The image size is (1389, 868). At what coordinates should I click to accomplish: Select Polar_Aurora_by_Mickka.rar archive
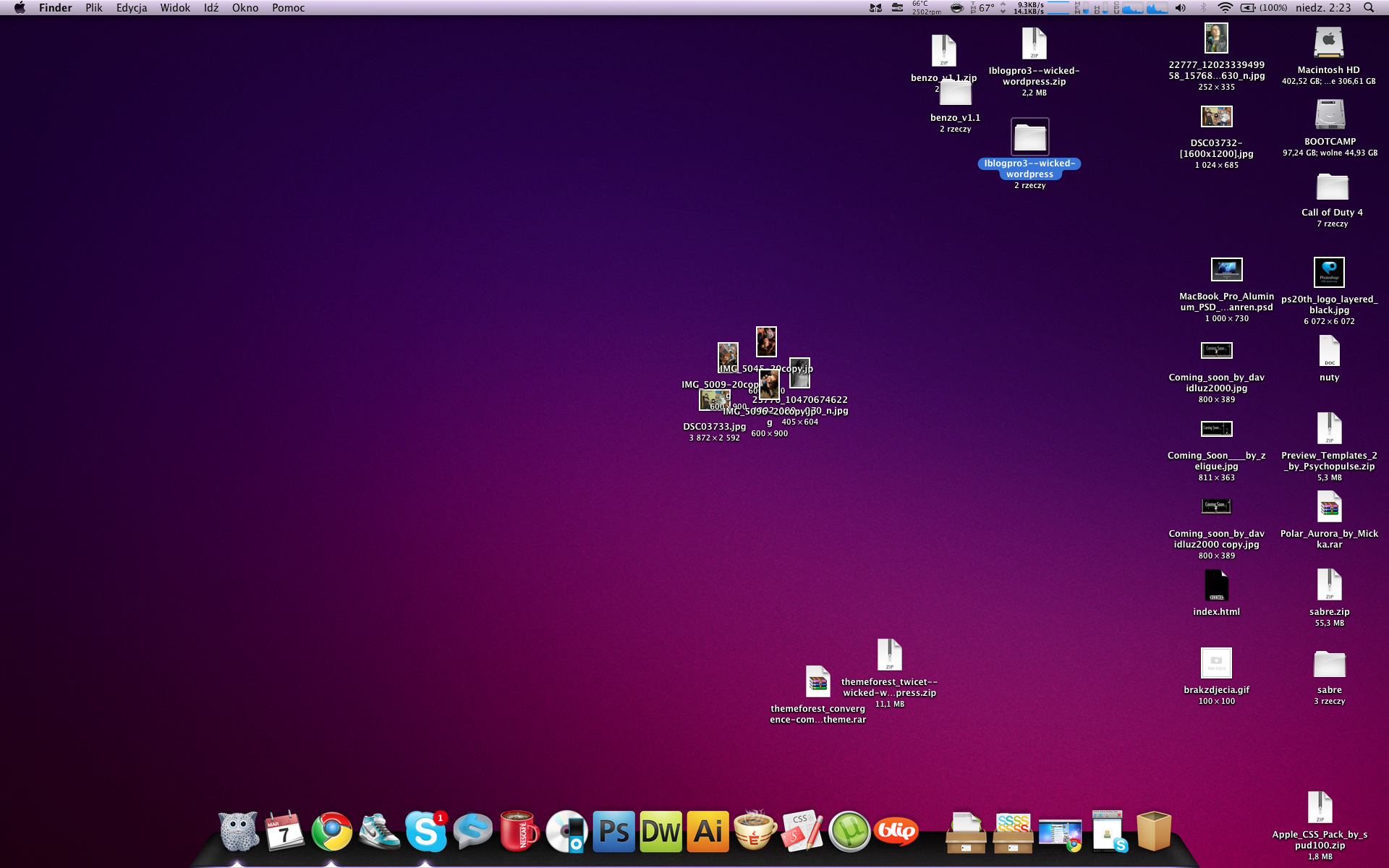pos(1329,507)
